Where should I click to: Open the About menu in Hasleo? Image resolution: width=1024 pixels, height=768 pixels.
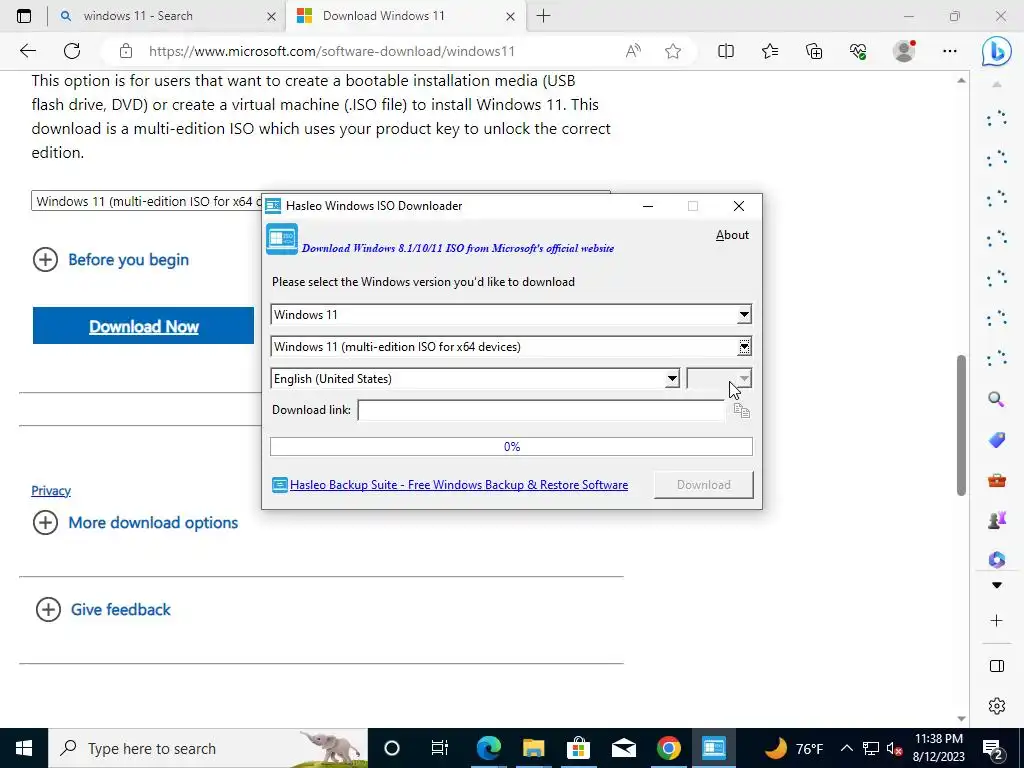(x=732, y=235)
